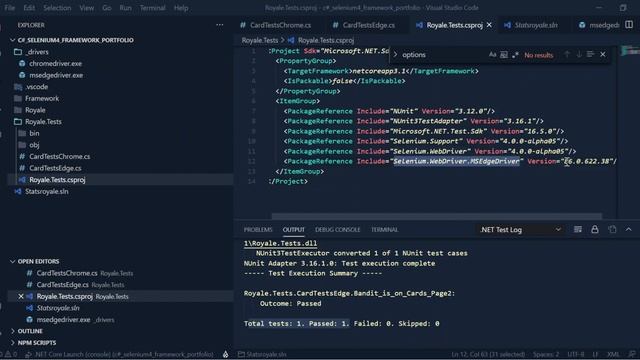Image resolution: width=640 pixels, height=360 pixels.
Task: Open the output log in editor
Action: click(612, 229)
